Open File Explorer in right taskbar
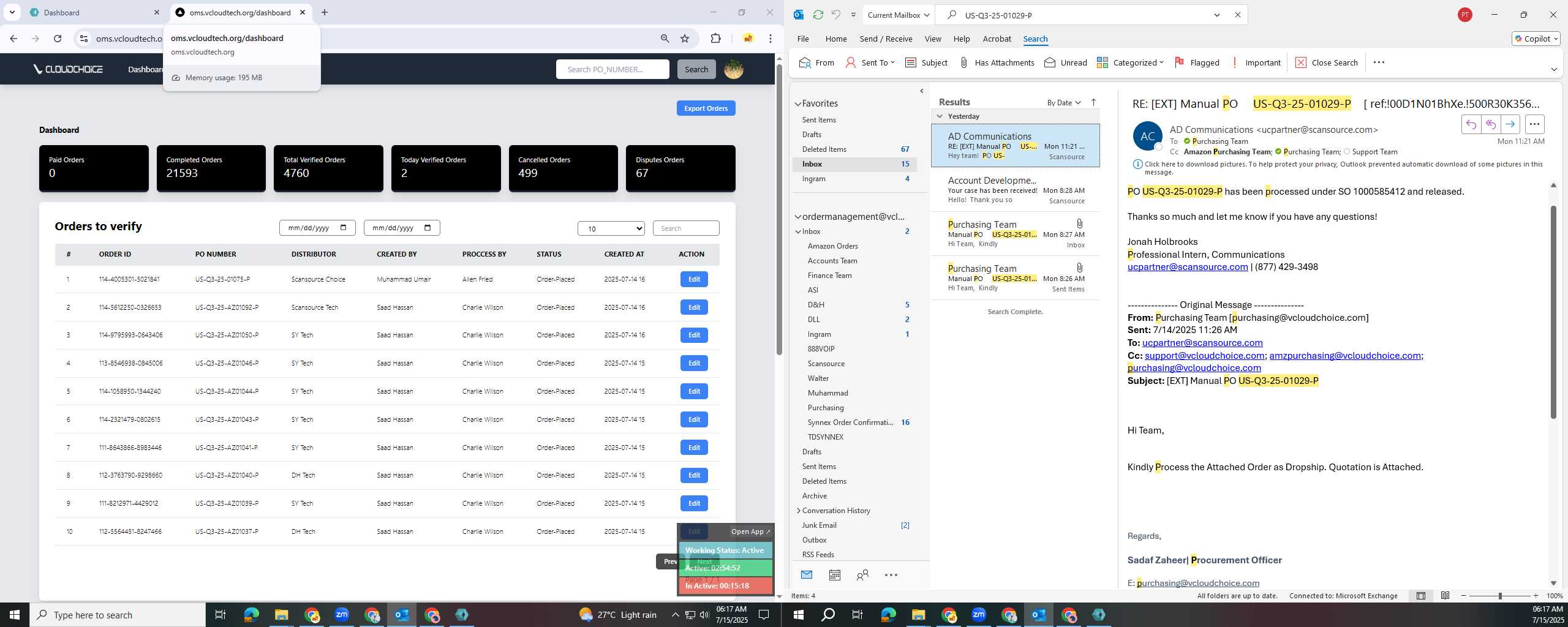Screen dimensions: 1568x627 pyautogui.click(x=918, y=615)
